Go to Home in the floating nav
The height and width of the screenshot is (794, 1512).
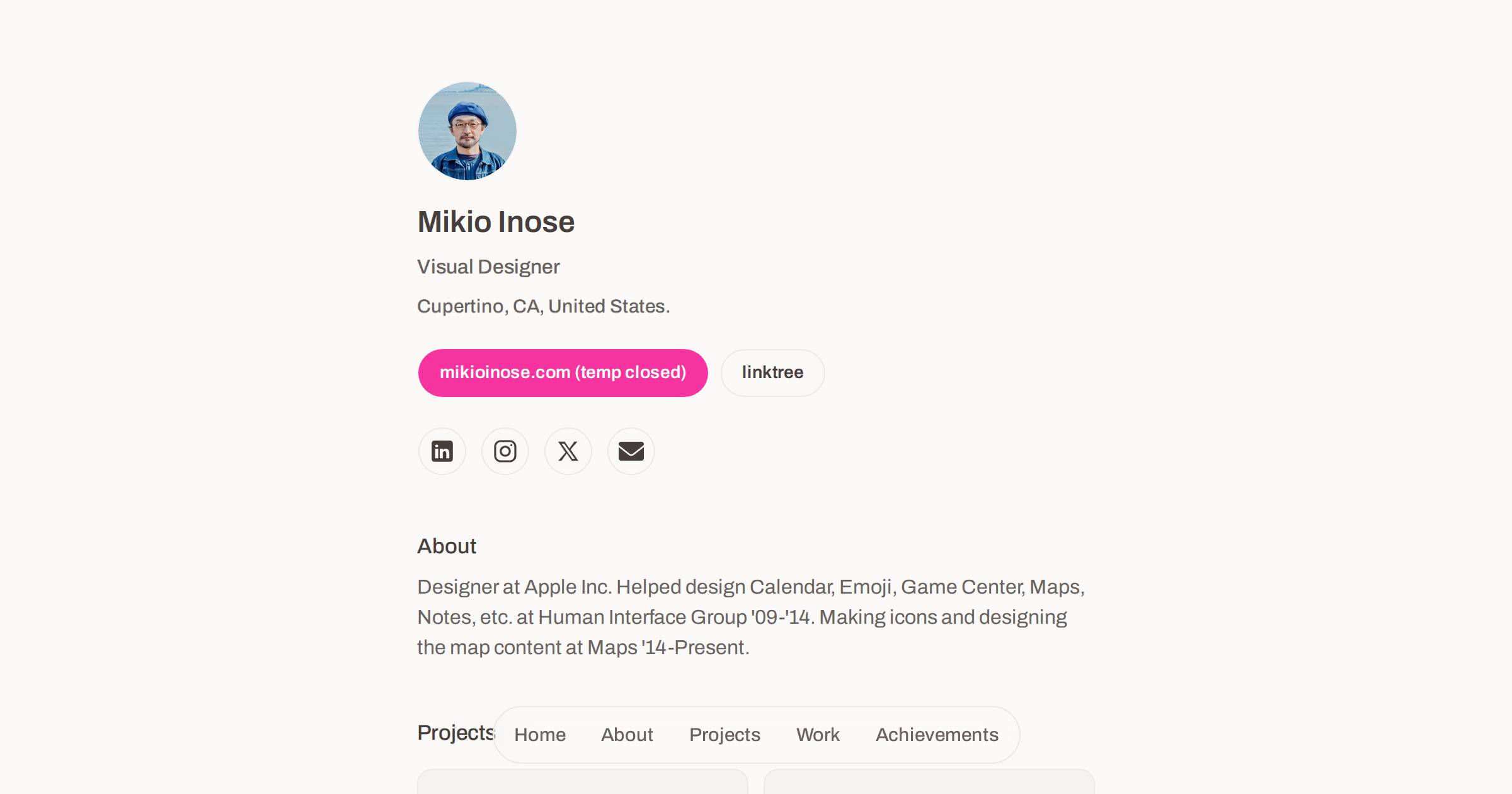click(x=540, y=735)
